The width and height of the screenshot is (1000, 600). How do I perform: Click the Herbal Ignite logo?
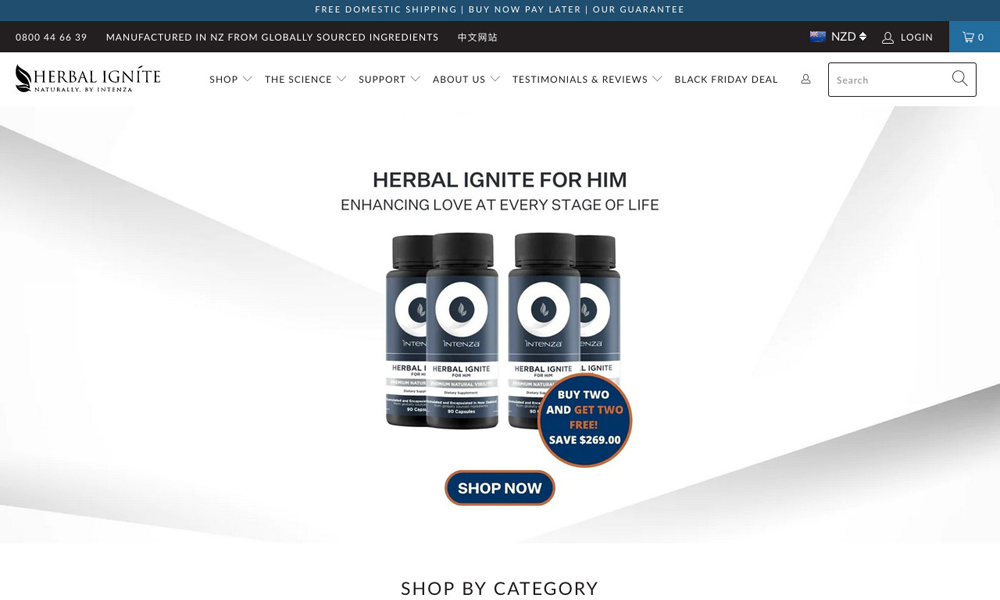point(88,79)
